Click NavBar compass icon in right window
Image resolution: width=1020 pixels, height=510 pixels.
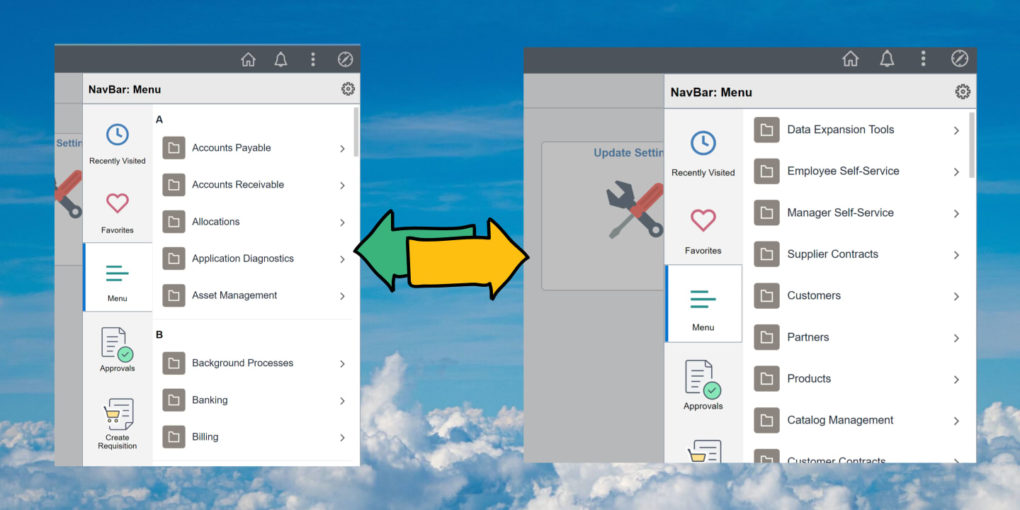coord(960,59)
